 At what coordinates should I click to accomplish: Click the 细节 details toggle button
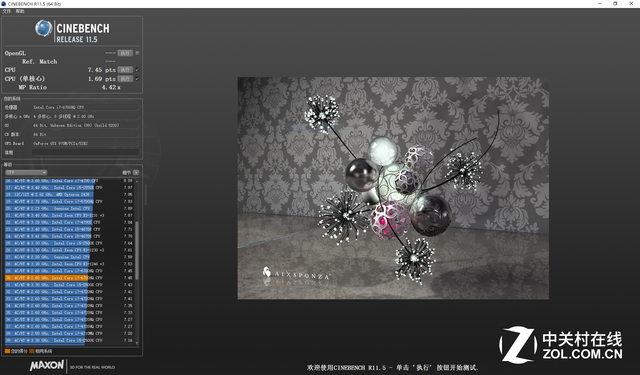(136, 173)
